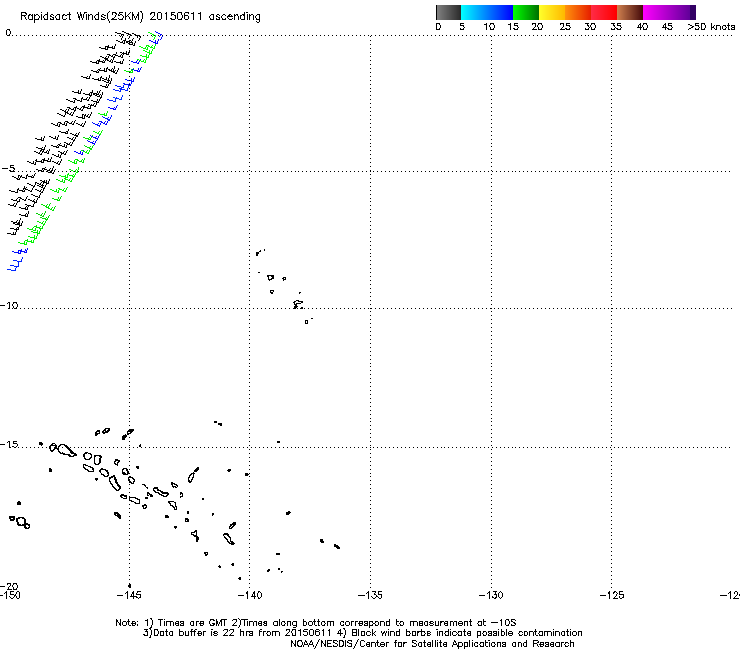Click the brown 35-40 knots legend segment
The image size is (740, 650).
point(630,12)
